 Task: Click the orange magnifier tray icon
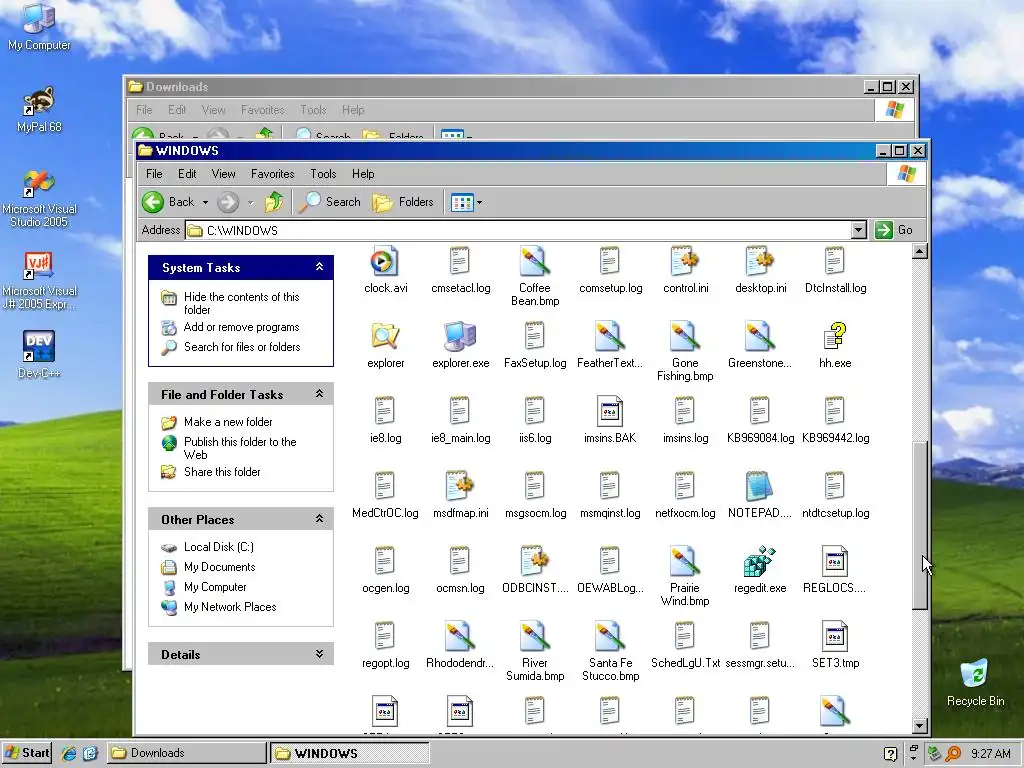pyautogui.click(x=953, y=754)
